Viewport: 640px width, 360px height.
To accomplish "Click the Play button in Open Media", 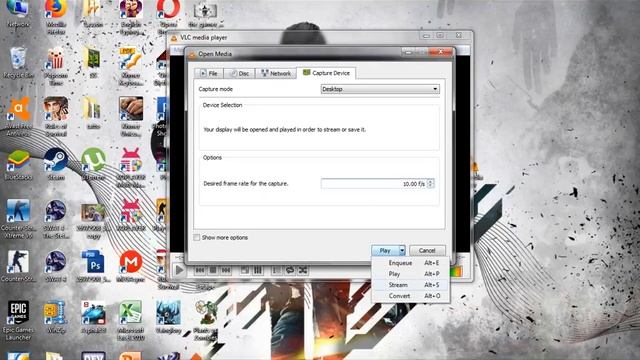I will (385, 251).
